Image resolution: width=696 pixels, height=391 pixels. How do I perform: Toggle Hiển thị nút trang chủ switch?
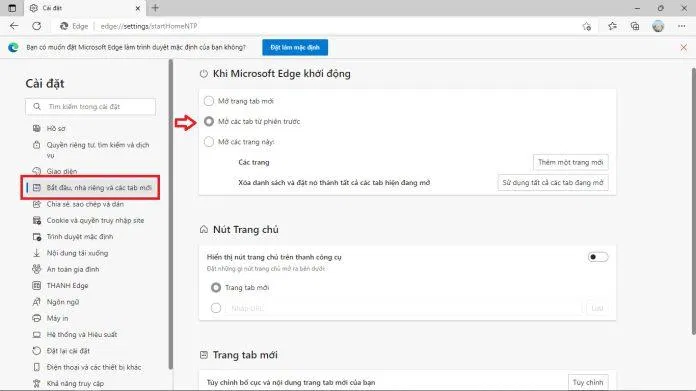click(597, 257)
